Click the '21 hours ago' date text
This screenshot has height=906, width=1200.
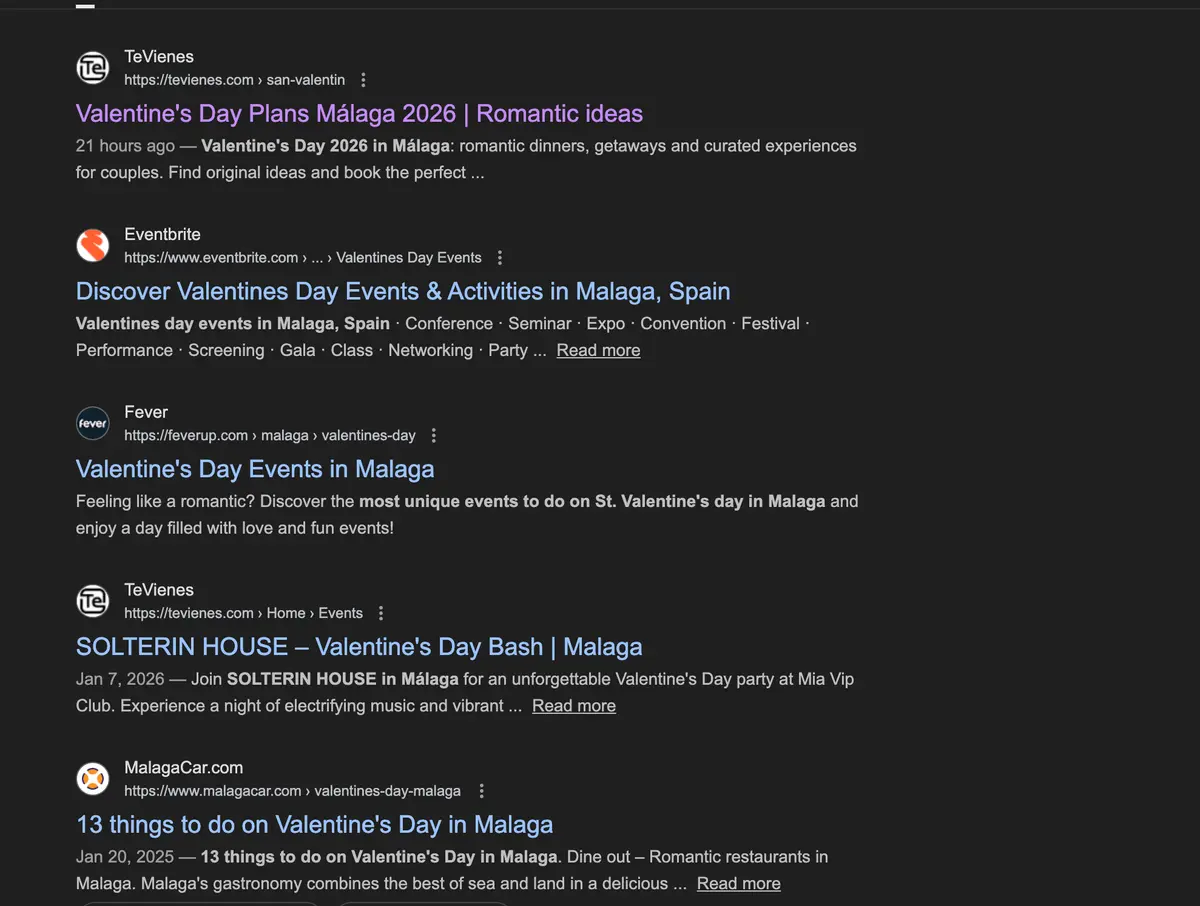tap(125, 146)
